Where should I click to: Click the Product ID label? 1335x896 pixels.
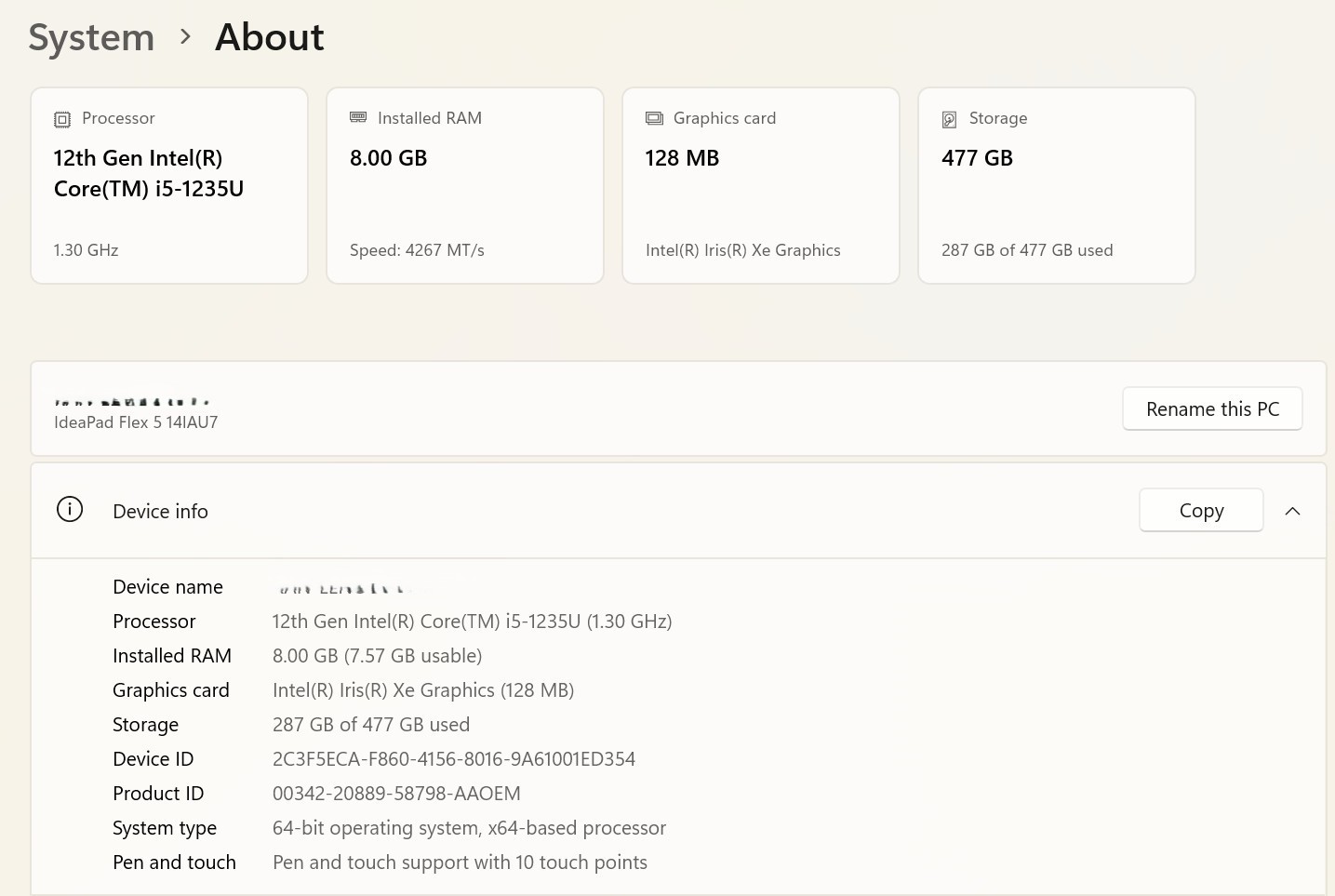tap(158, 794)
